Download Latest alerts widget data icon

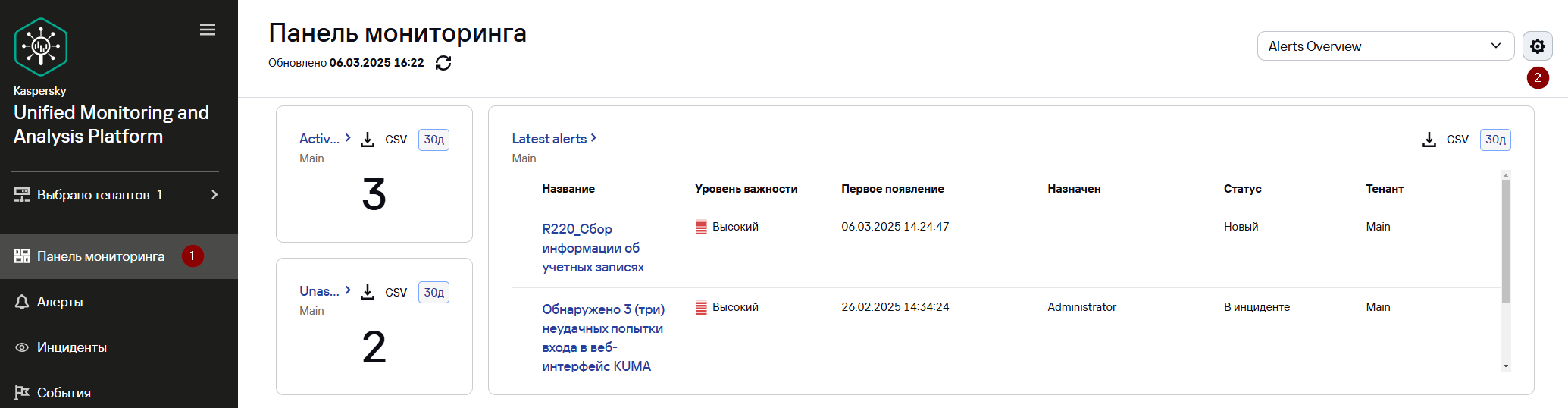tap(1429, 140)
